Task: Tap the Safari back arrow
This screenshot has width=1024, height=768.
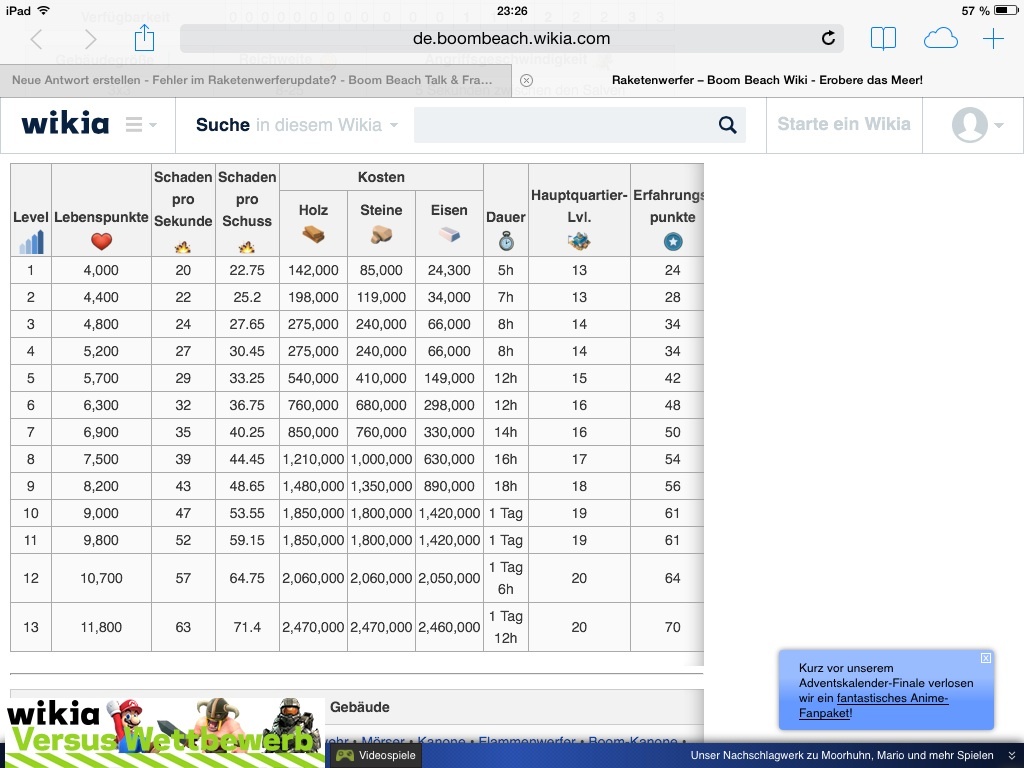Action: pos(37,39)
